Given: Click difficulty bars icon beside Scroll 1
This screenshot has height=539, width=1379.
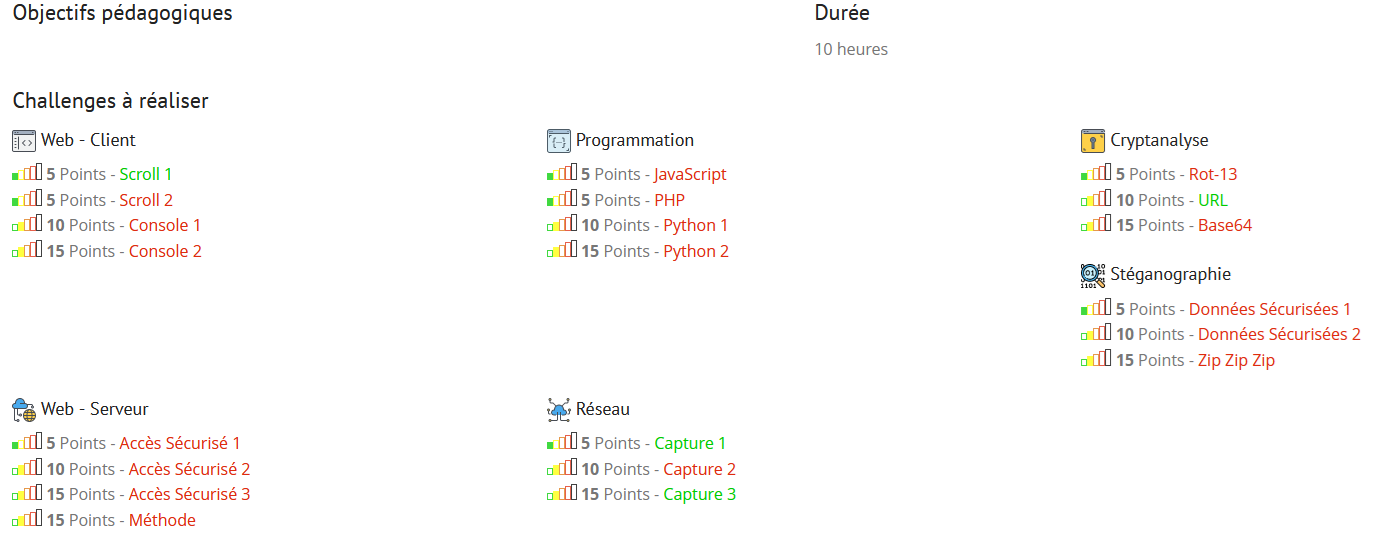Looking at the screenshot, I should coord(27,174).
